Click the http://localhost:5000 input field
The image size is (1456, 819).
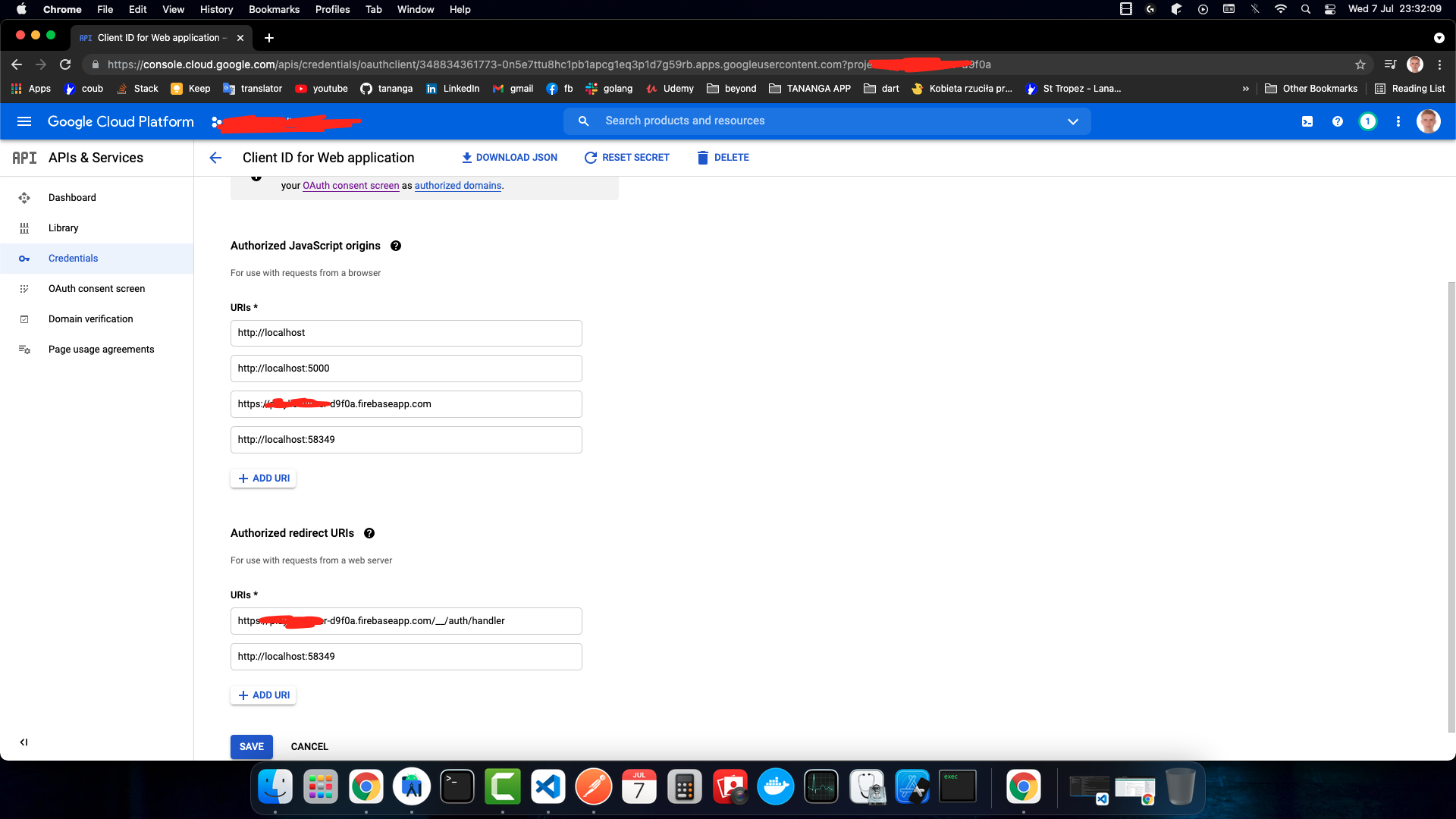pyautogui.click(x=406, y=369)
